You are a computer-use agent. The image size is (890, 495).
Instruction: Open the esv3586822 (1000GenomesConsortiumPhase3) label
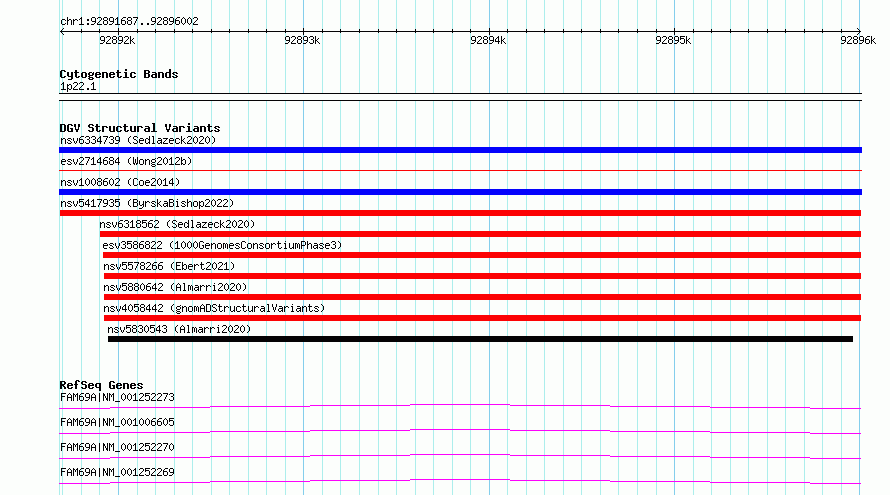click(x=222, y=245)
